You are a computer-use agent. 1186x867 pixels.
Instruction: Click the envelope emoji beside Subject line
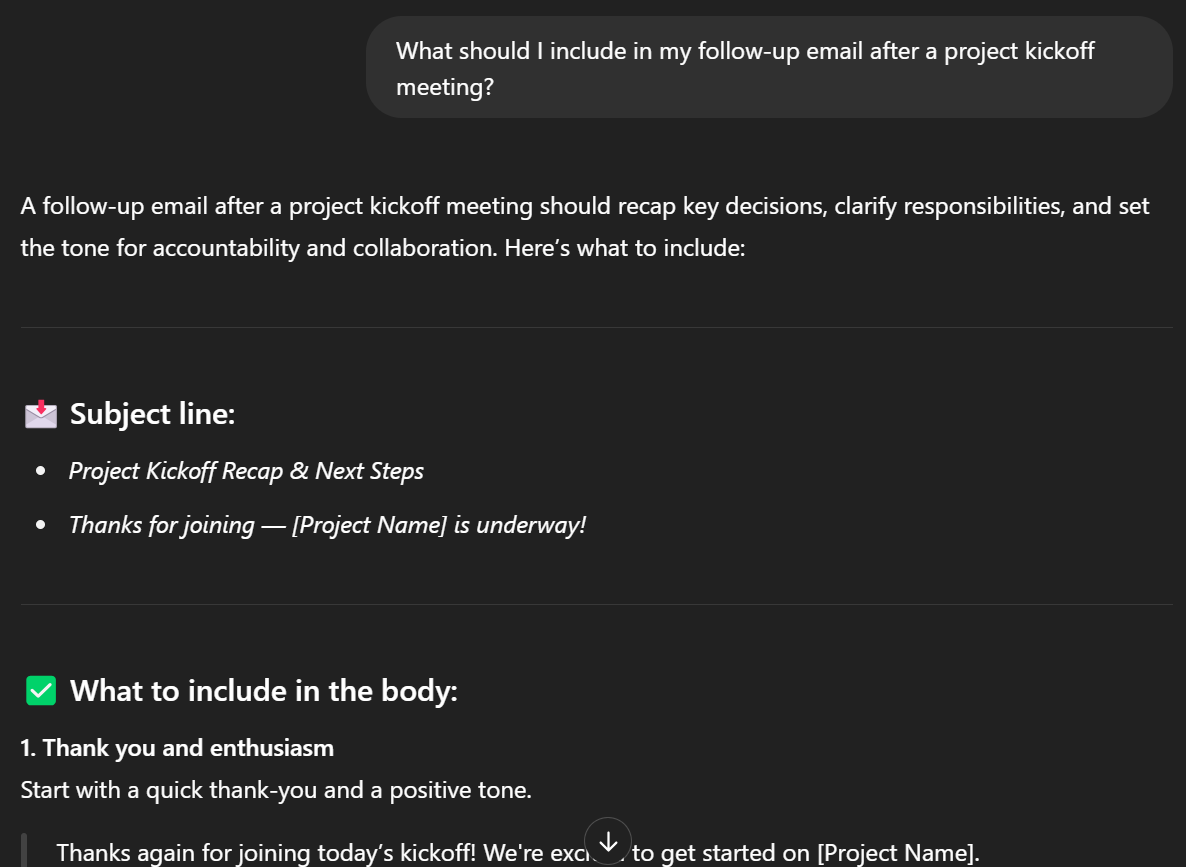point(41,414)
